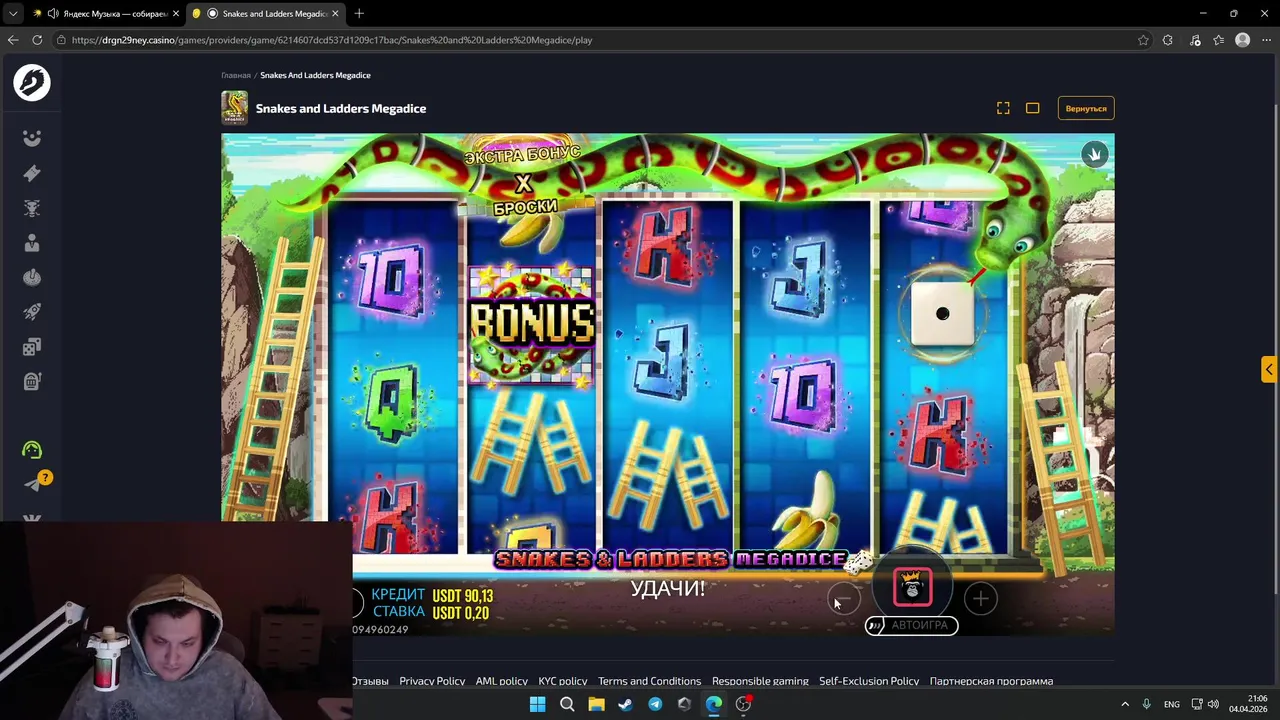Open a new browser tab
1280x720 pixels.
point(359,13)
